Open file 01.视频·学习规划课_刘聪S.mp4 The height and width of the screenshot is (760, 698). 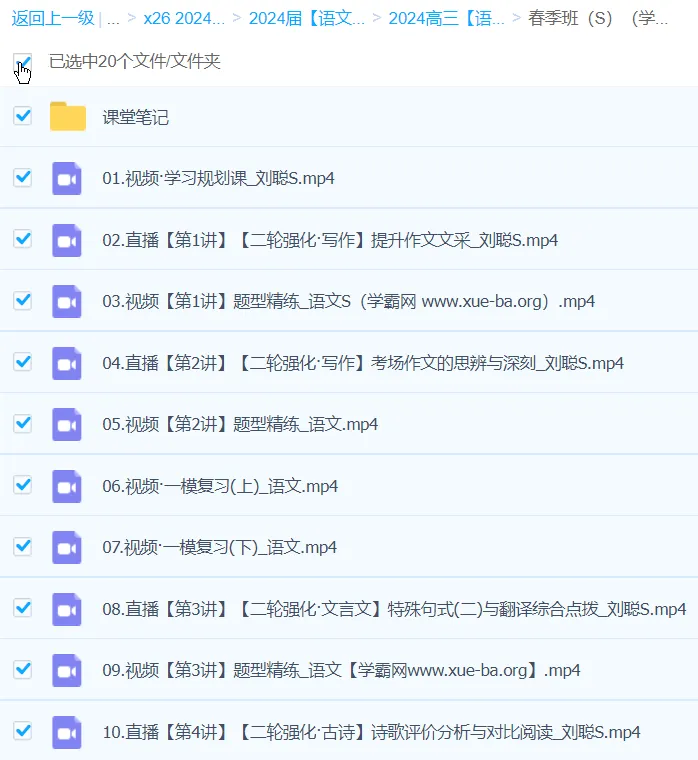point(218,178)
